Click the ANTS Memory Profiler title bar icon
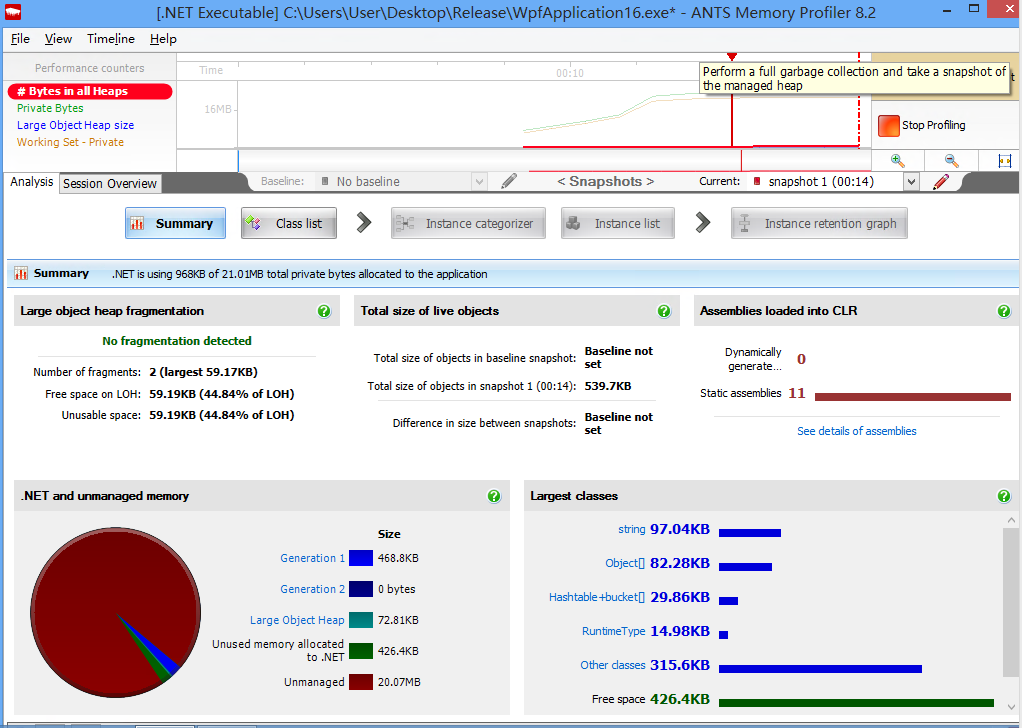 [x=12, y=12]
